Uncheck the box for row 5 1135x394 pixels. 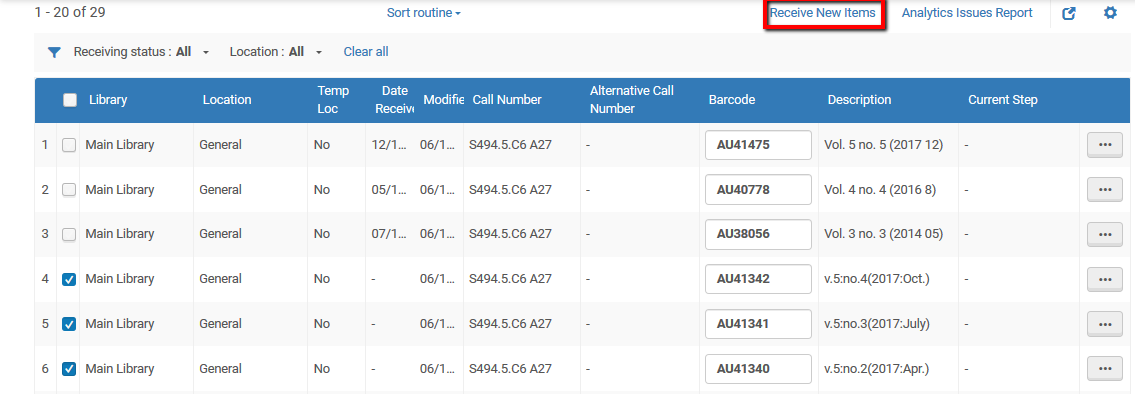click(69, 324)
